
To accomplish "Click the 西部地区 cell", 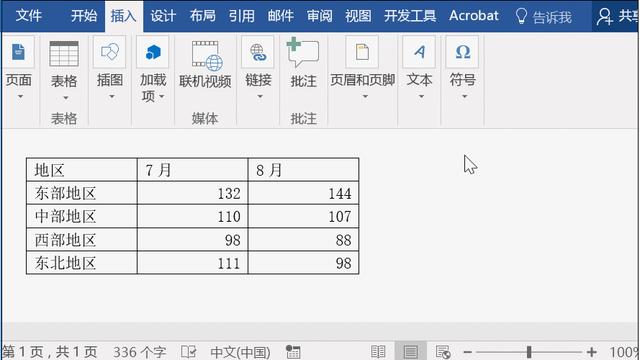I will [x=82, y=240].
